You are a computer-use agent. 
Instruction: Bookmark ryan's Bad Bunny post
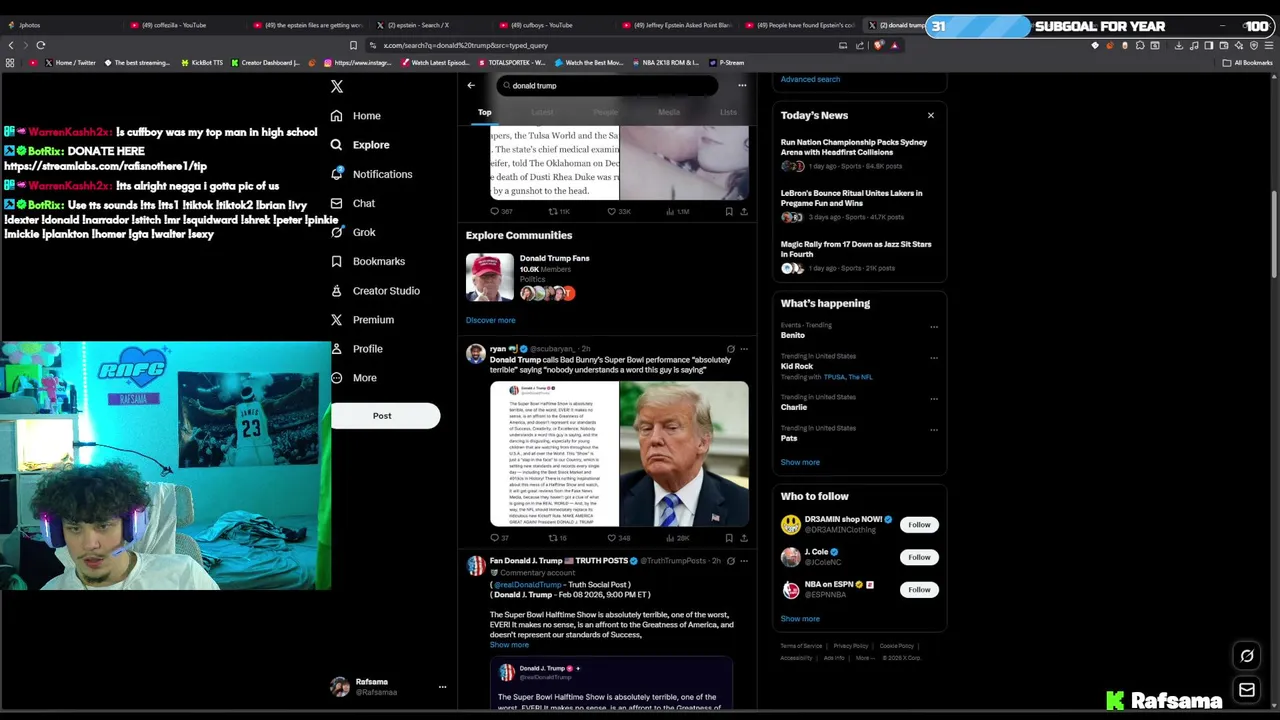(x=729, y=538)
